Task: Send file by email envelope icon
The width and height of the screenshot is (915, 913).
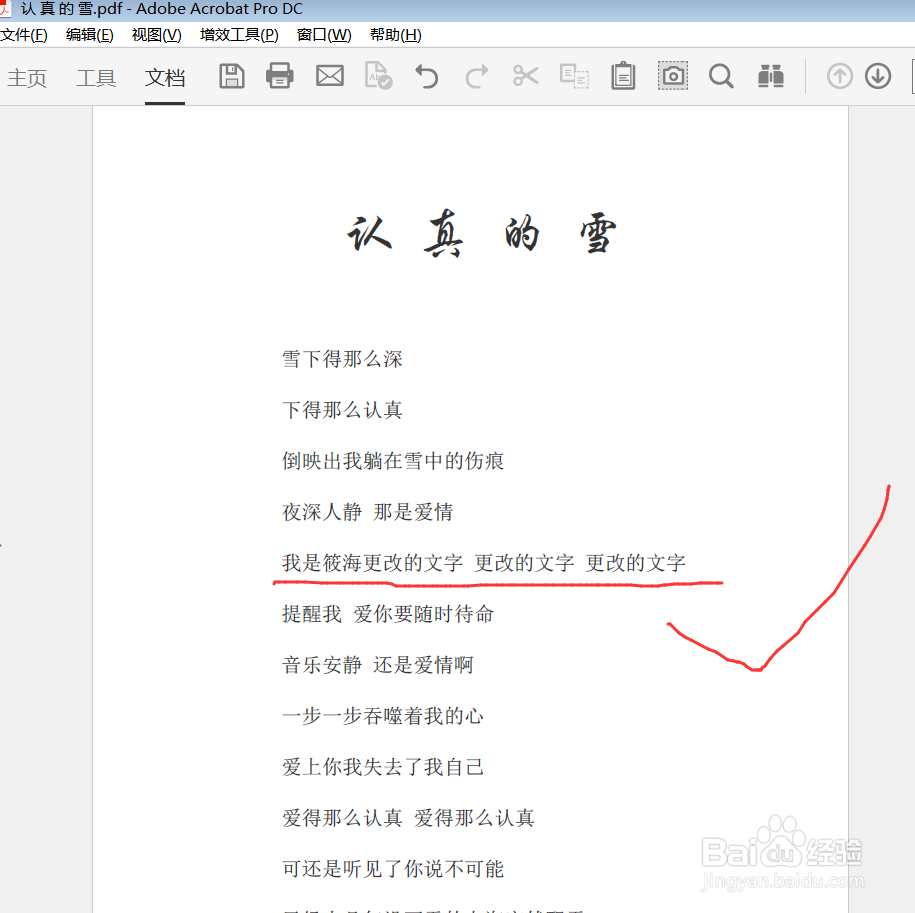Action: (330, 76)
